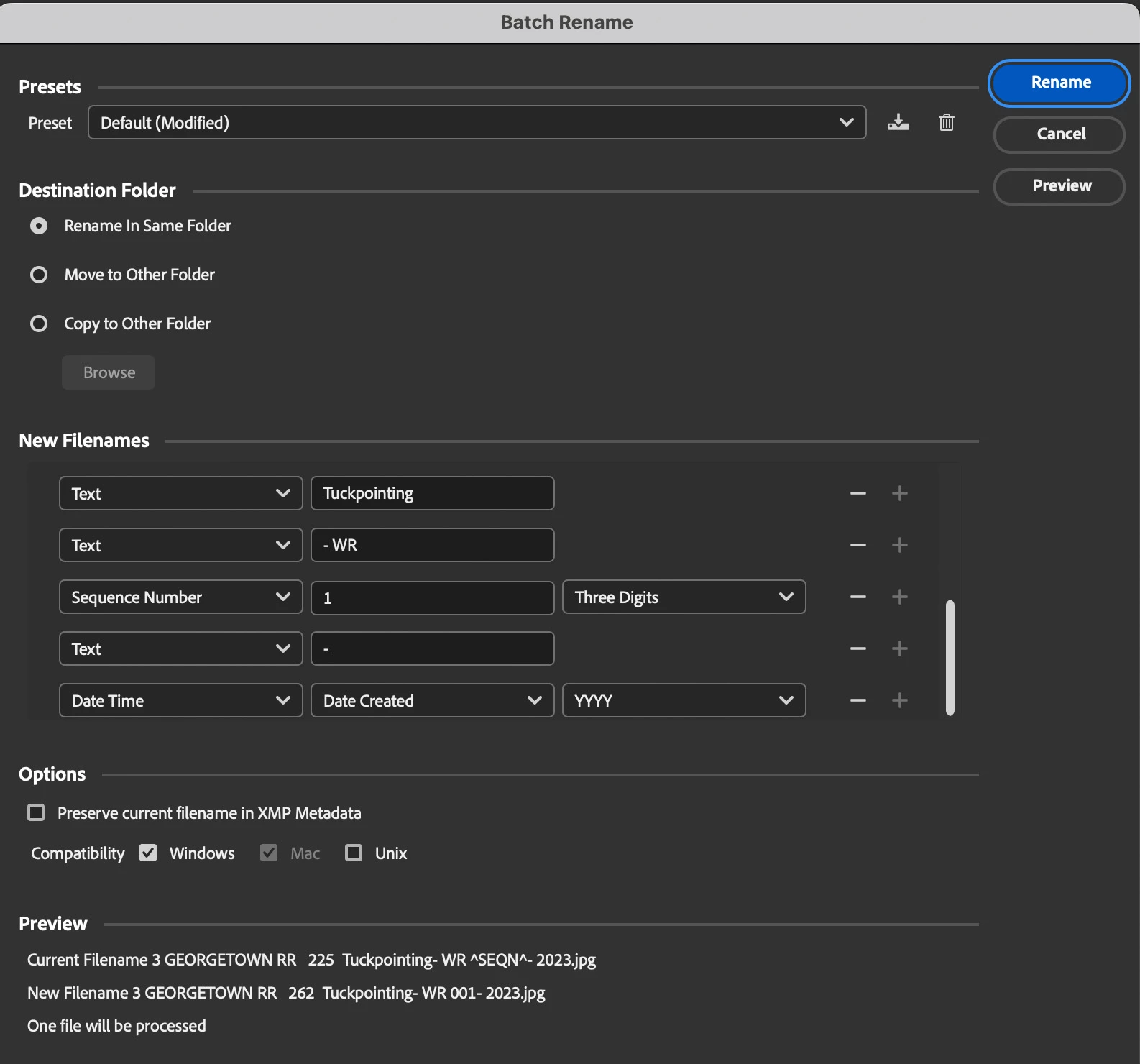
Task: Remove the Sequence Number row with minus
Action: point(858,597)
